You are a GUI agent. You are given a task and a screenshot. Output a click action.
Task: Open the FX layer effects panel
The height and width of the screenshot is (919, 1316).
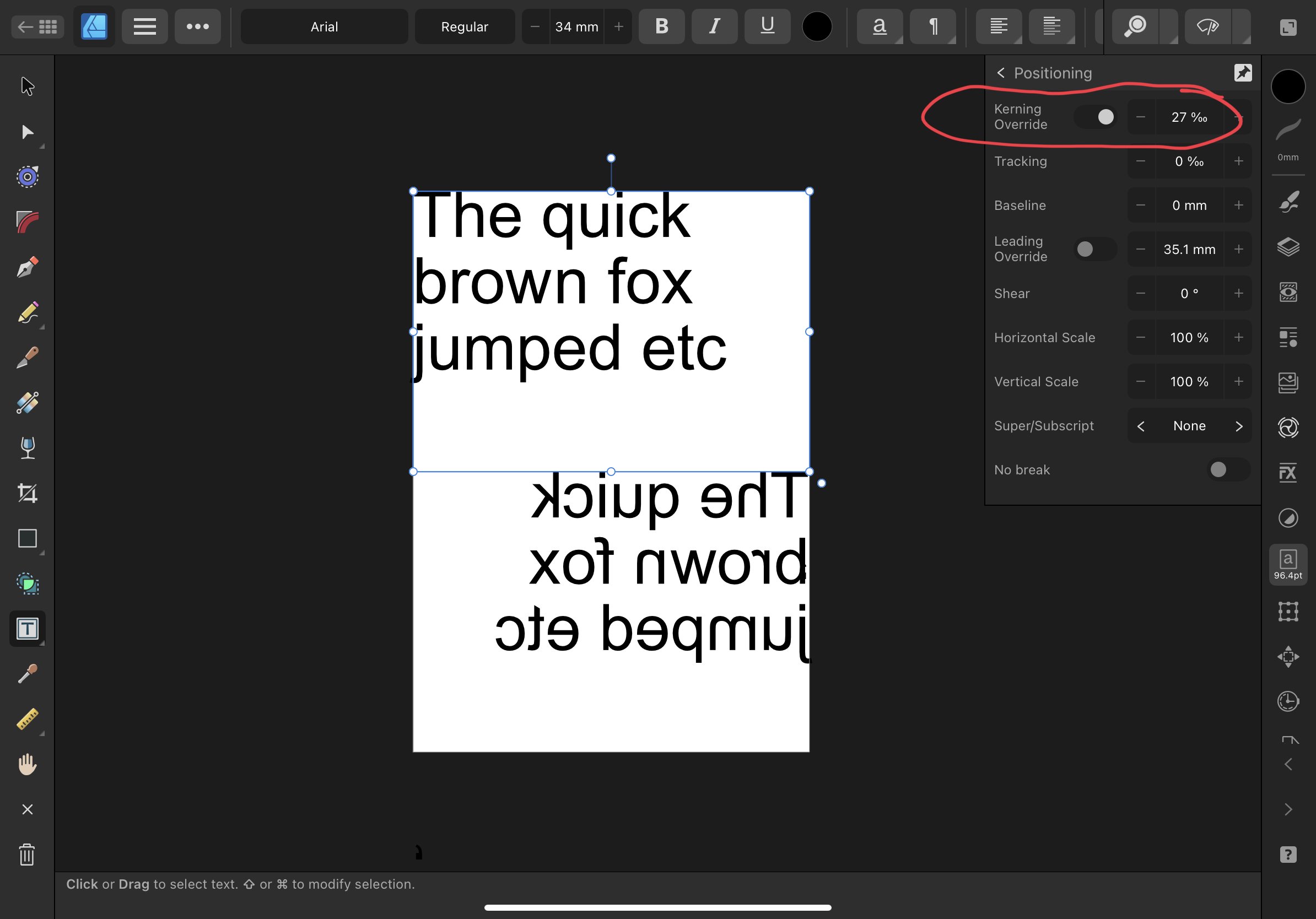click(1287, 473)
